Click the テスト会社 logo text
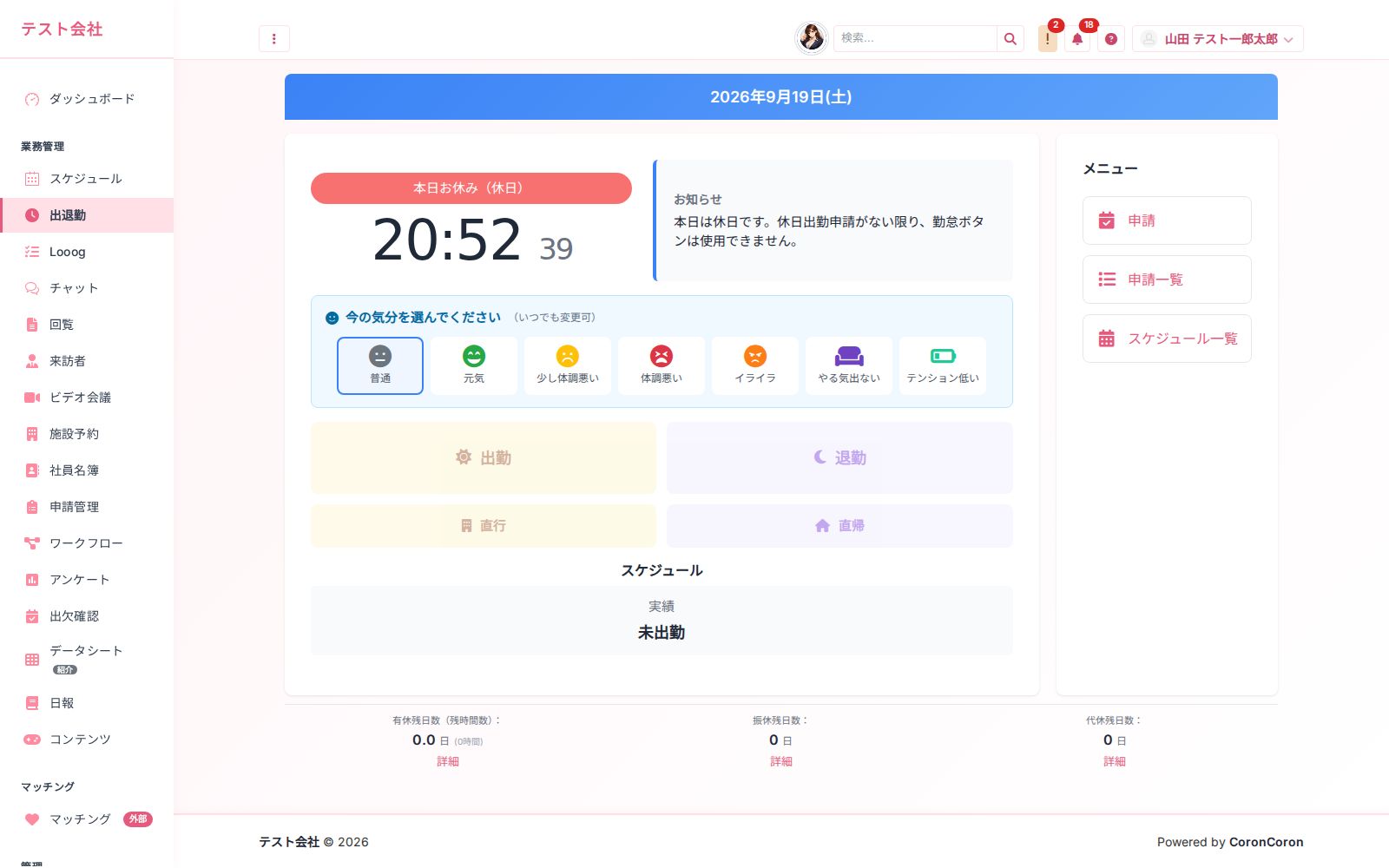 point(62,29)
